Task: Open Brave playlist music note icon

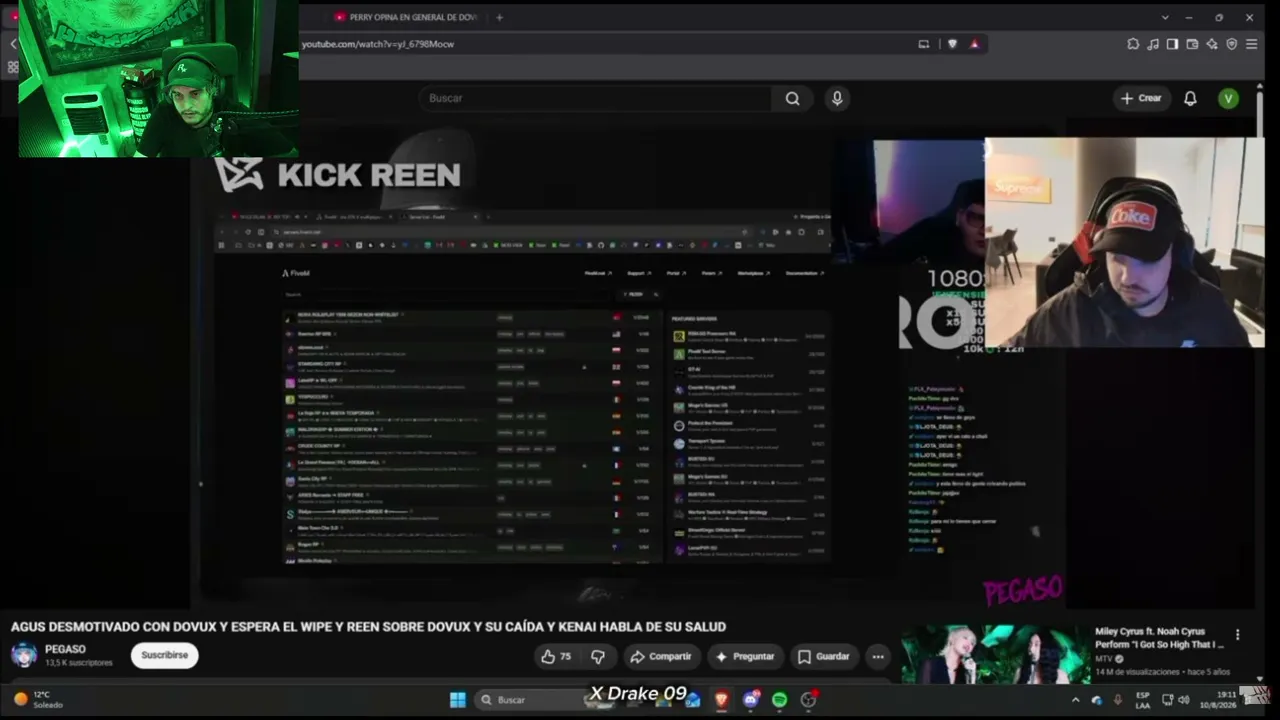Action: pyautogui.click(x=1153, y=44)
